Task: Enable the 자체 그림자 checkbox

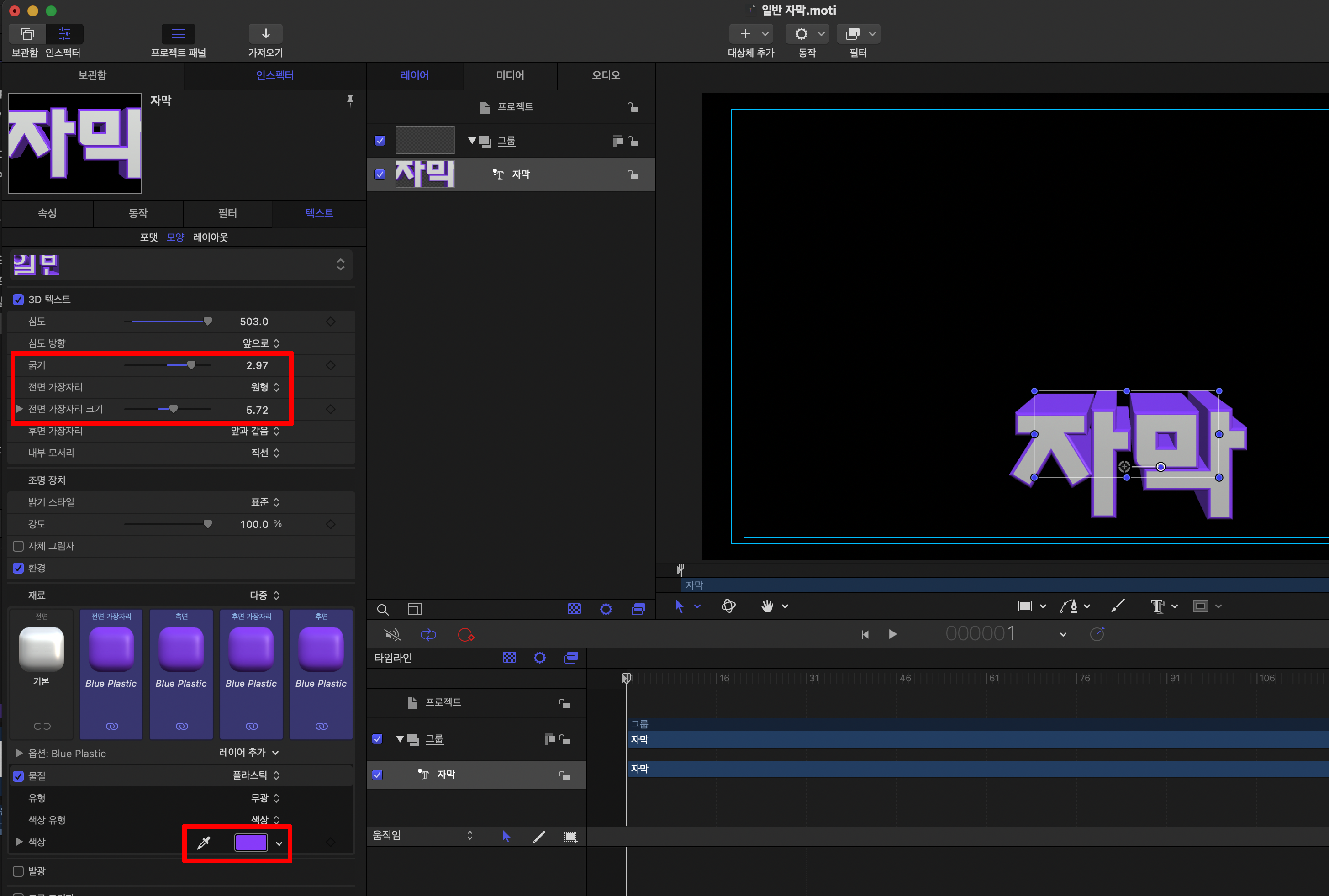Action: (18, 546)
